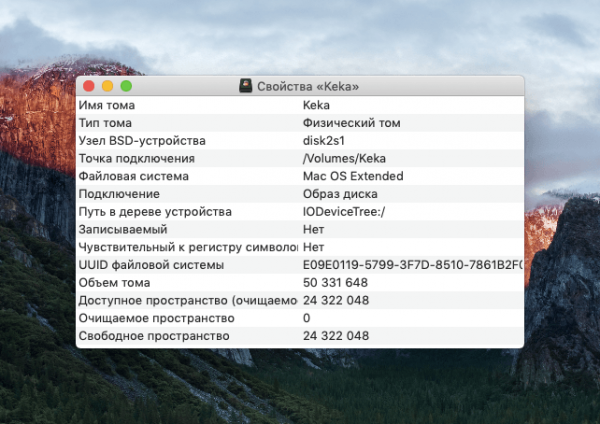Image resolution: width=600 pixels, height=424 pixels.
Task: Click the value Mac OS Extended
Action: (x=353, y=176)
